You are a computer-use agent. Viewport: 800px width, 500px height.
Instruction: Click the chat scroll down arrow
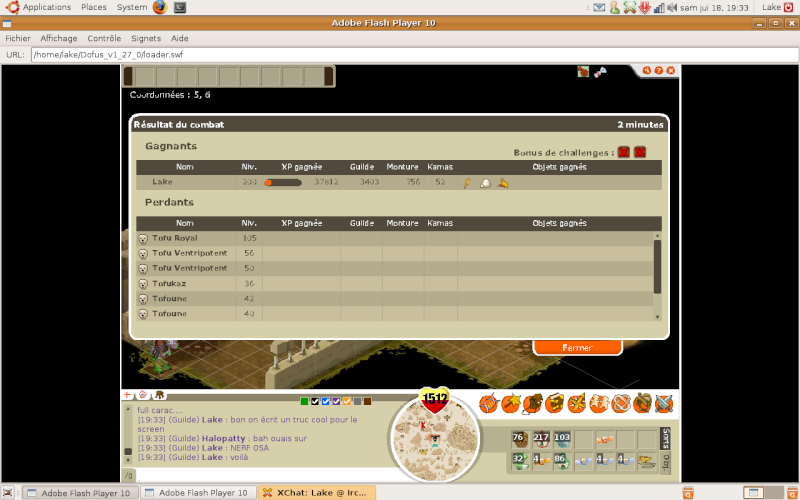tap(128, 460)
